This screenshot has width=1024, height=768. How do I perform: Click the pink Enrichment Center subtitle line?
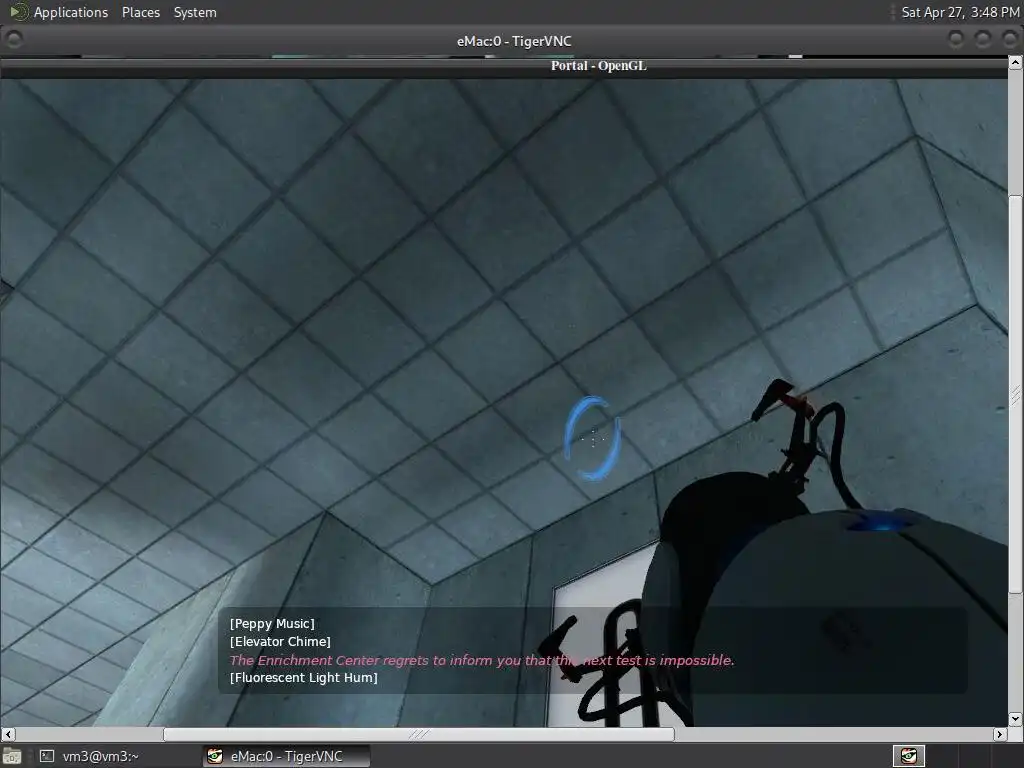point(482,660)
